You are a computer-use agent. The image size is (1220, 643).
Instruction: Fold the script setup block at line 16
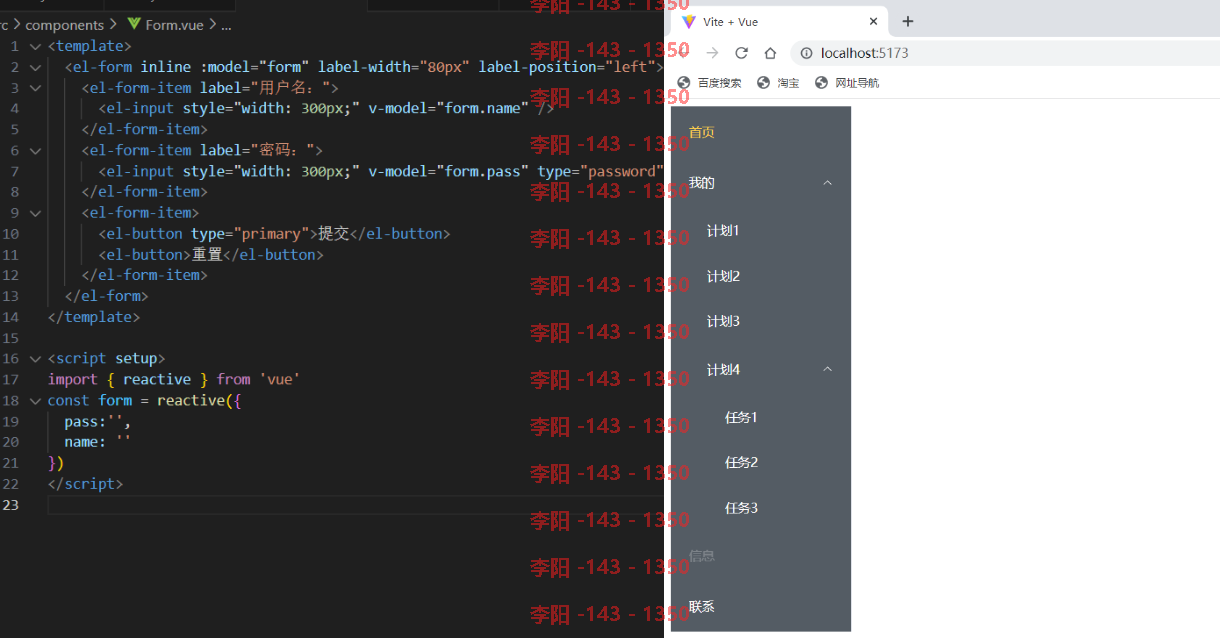[x=35, y=359]
